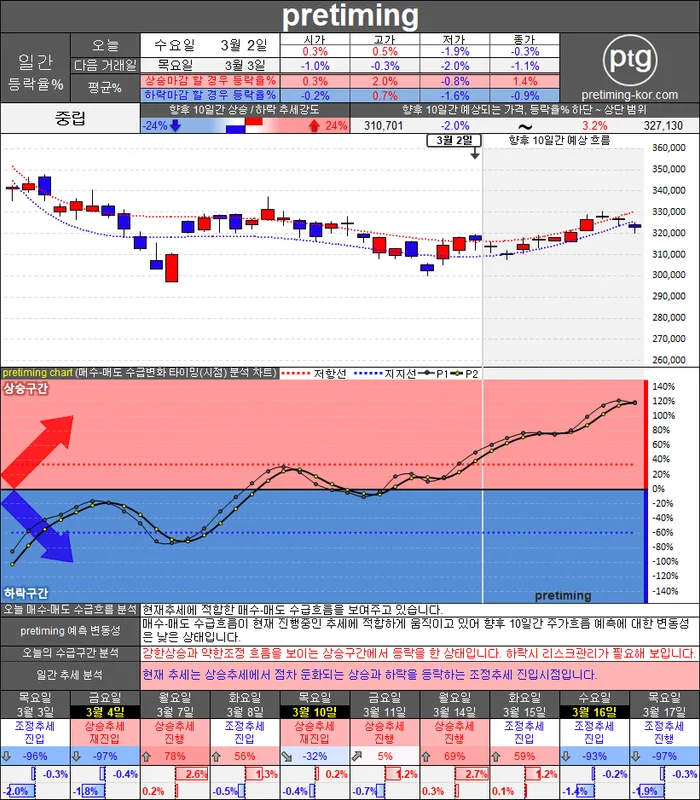The image size is (700, 800).
Task: Select the highlighted 3월 10일 date header
Action: click(315, 711)
